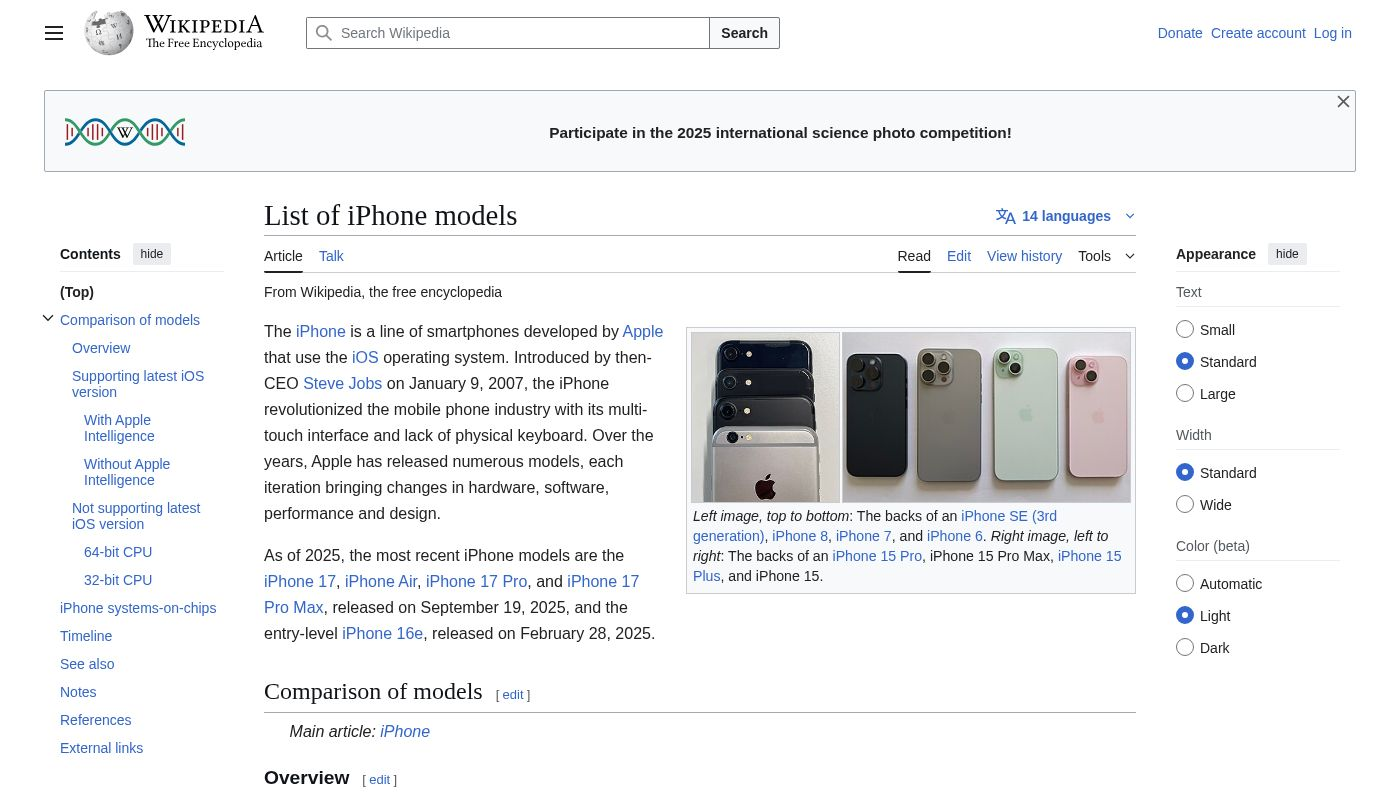This screenshot has width=1400, height=800.
Task: Switch to the Talk tab
Action: pos(331,256)
